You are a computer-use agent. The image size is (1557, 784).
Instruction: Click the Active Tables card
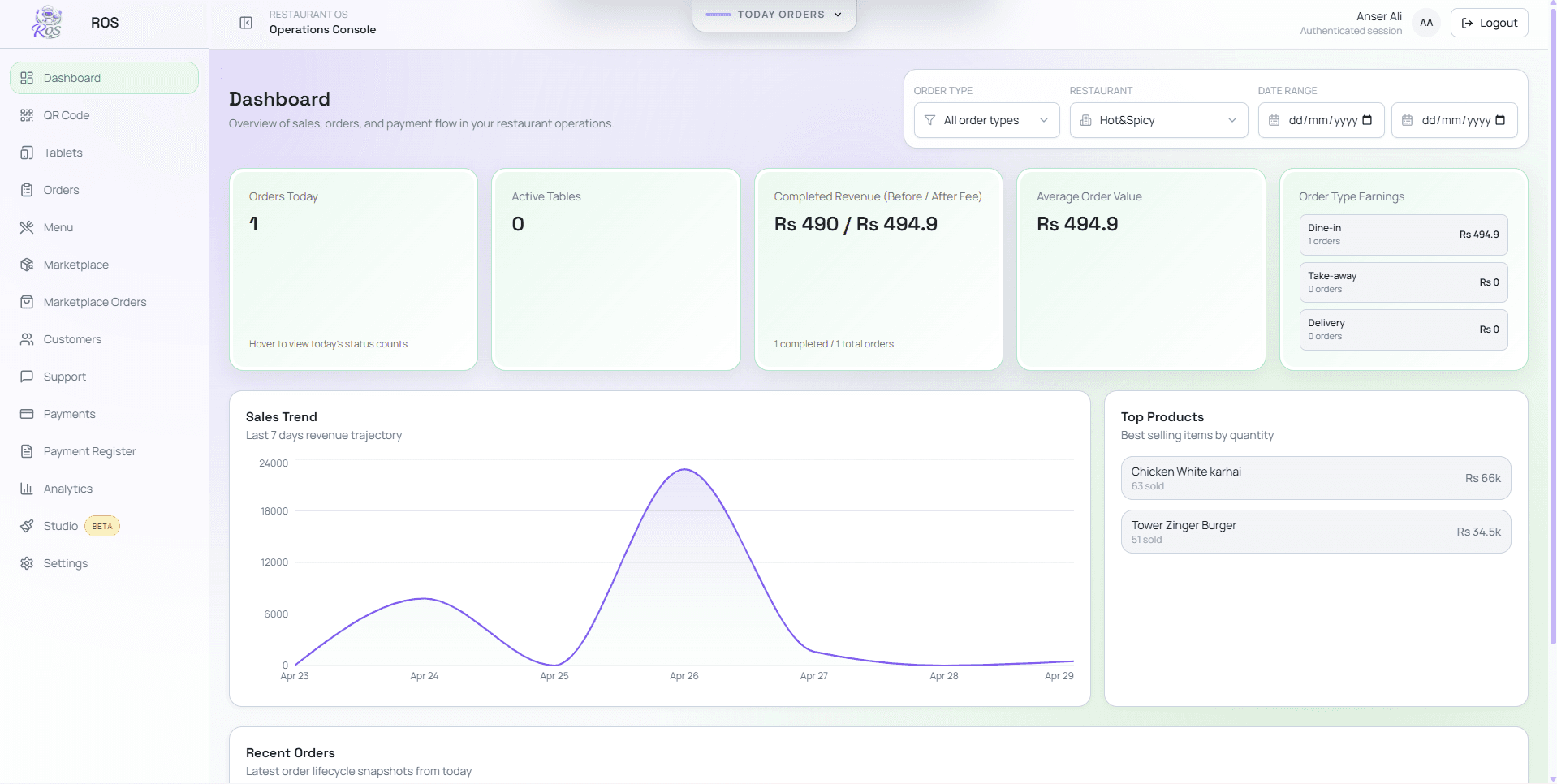point(615,269)
